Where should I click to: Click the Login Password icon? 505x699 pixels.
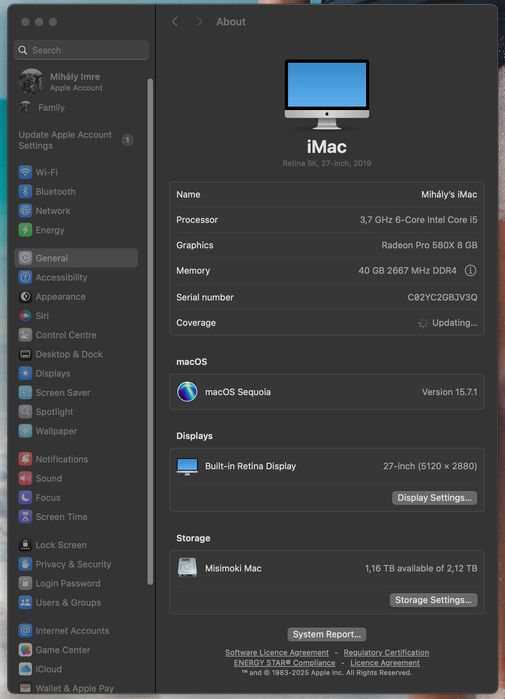coord(25,583)
